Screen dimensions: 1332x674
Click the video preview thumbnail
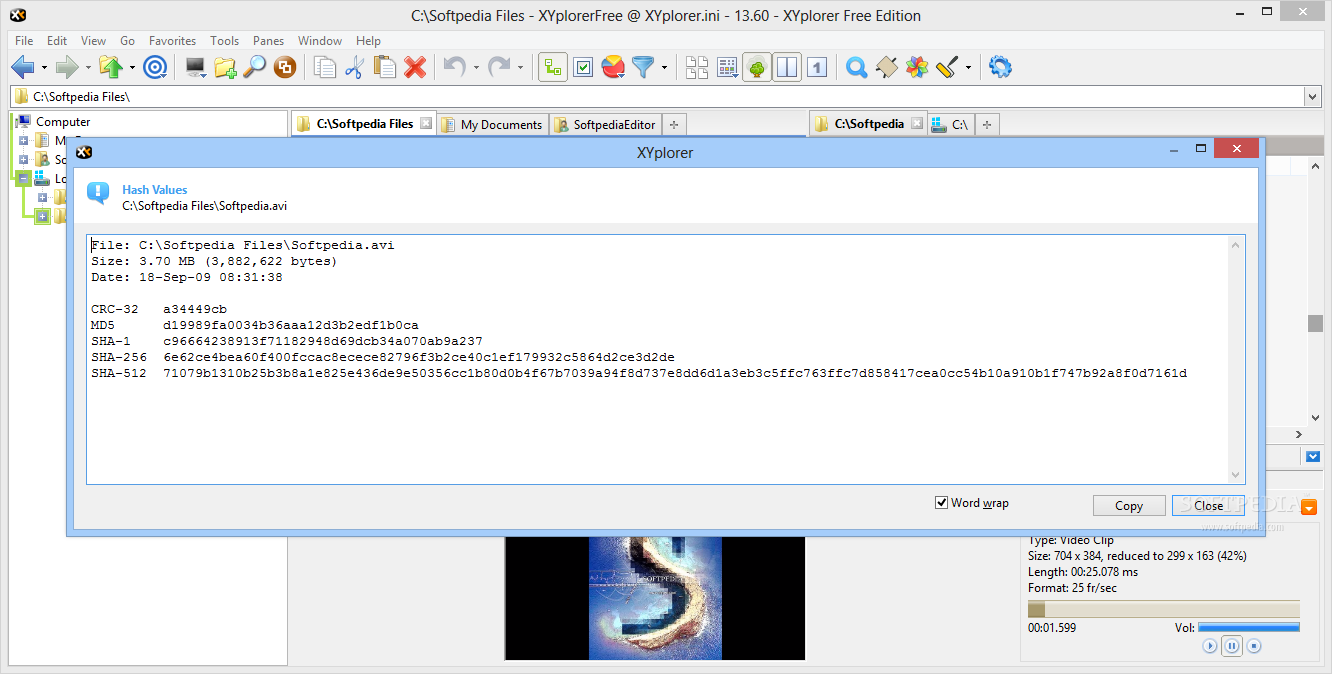click(x=655, y=598)
